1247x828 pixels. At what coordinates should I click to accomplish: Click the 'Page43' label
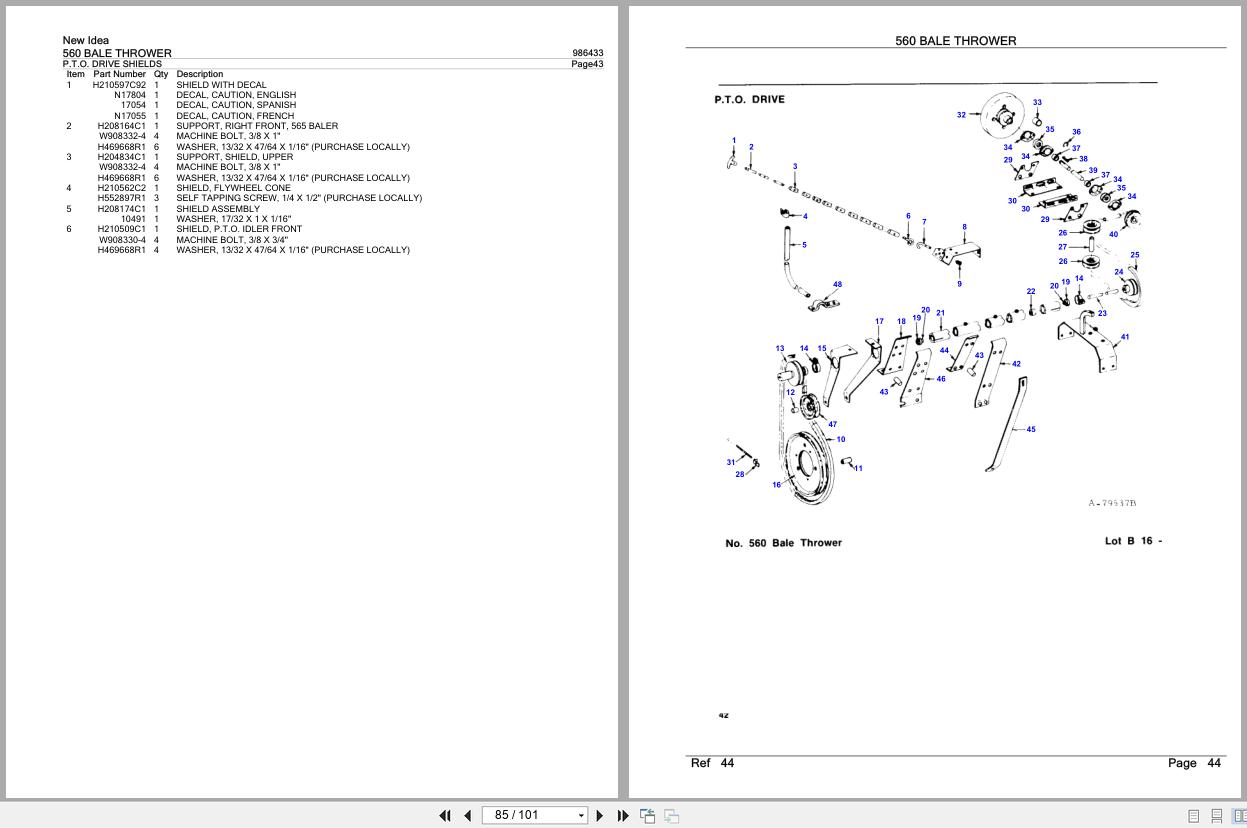[x=587, y=64]
